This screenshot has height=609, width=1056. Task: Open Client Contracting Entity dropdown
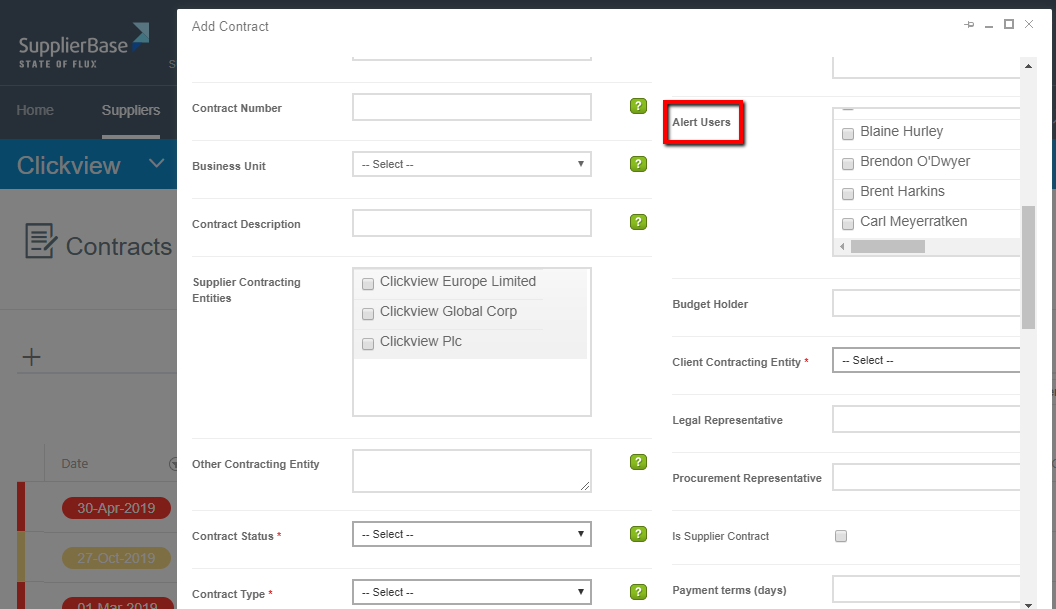pyautogui.click(x=926, y=360)
